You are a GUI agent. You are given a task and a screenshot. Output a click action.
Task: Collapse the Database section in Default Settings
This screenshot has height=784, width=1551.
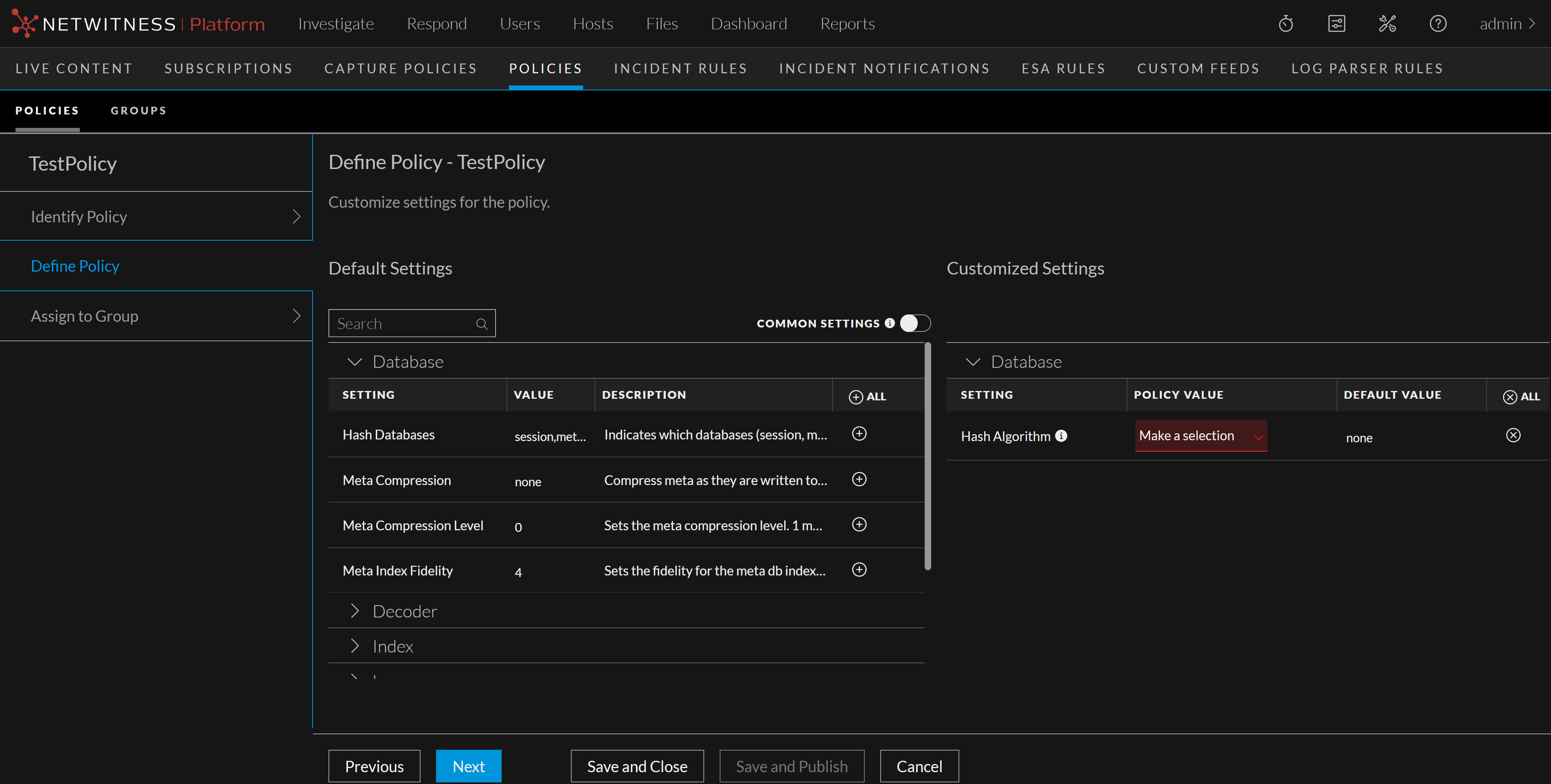[x=354, y=362]
